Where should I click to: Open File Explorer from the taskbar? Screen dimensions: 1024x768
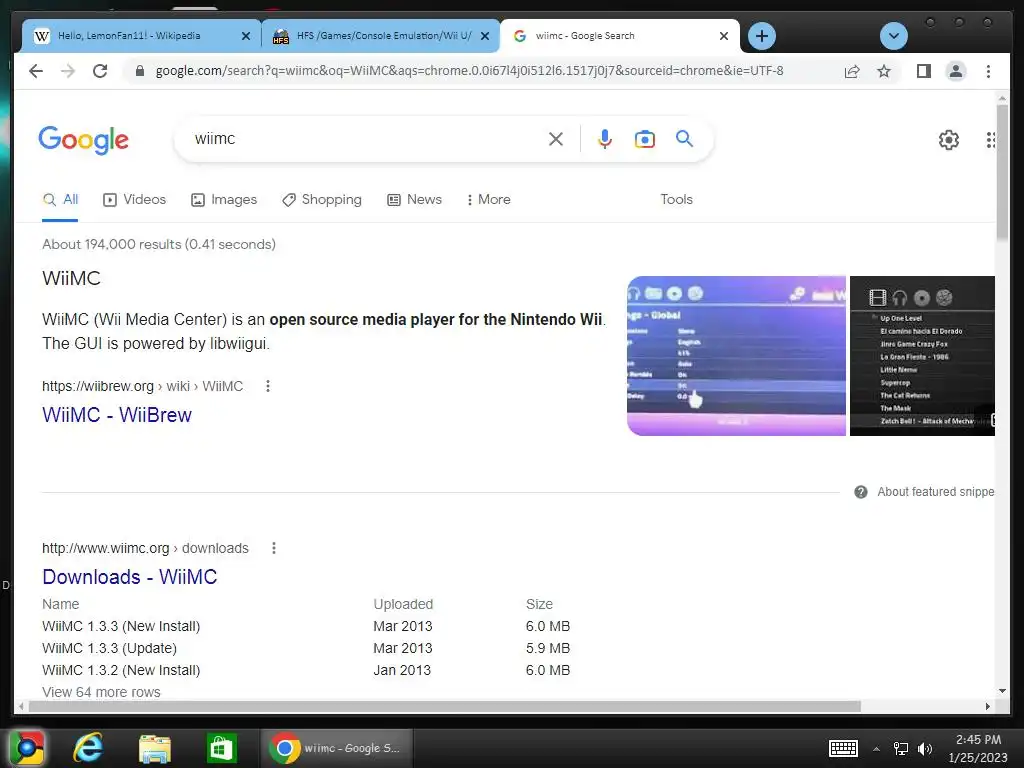(155, 748)
